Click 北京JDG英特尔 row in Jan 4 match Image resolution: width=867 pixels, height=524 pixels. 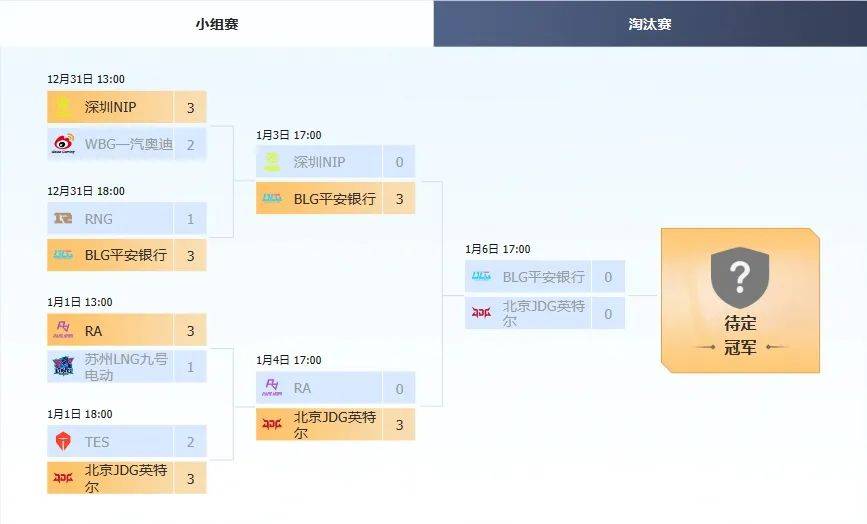pyautogui.click(x=336, y=424)
